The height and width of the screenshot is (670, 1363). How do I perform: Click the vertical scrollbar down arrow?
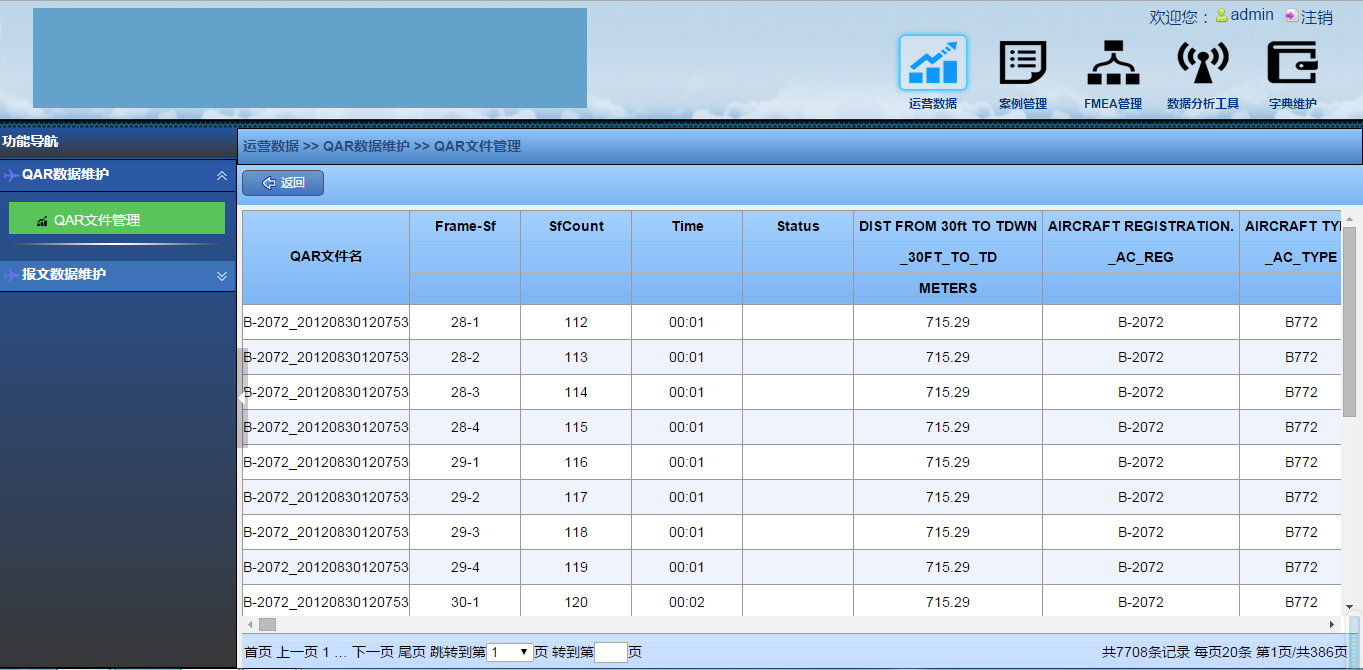tap(1349, 606)
